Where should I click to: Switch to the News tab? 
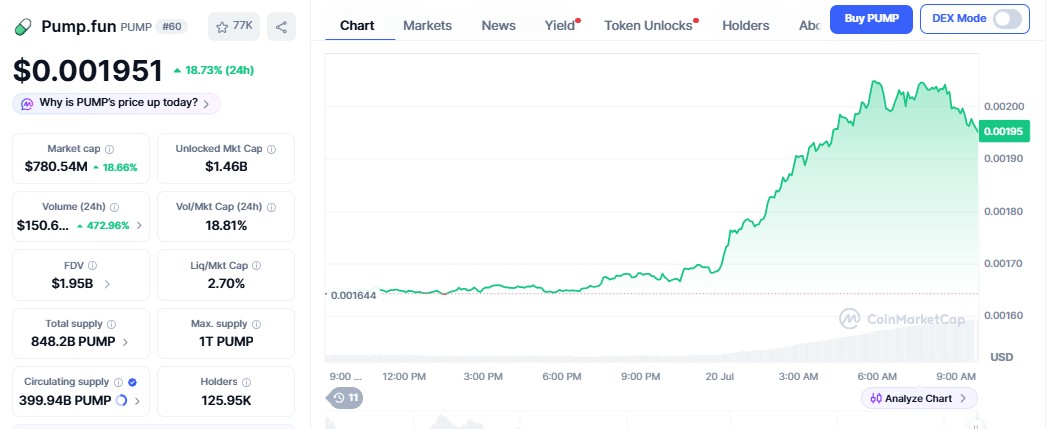[498, 25]
